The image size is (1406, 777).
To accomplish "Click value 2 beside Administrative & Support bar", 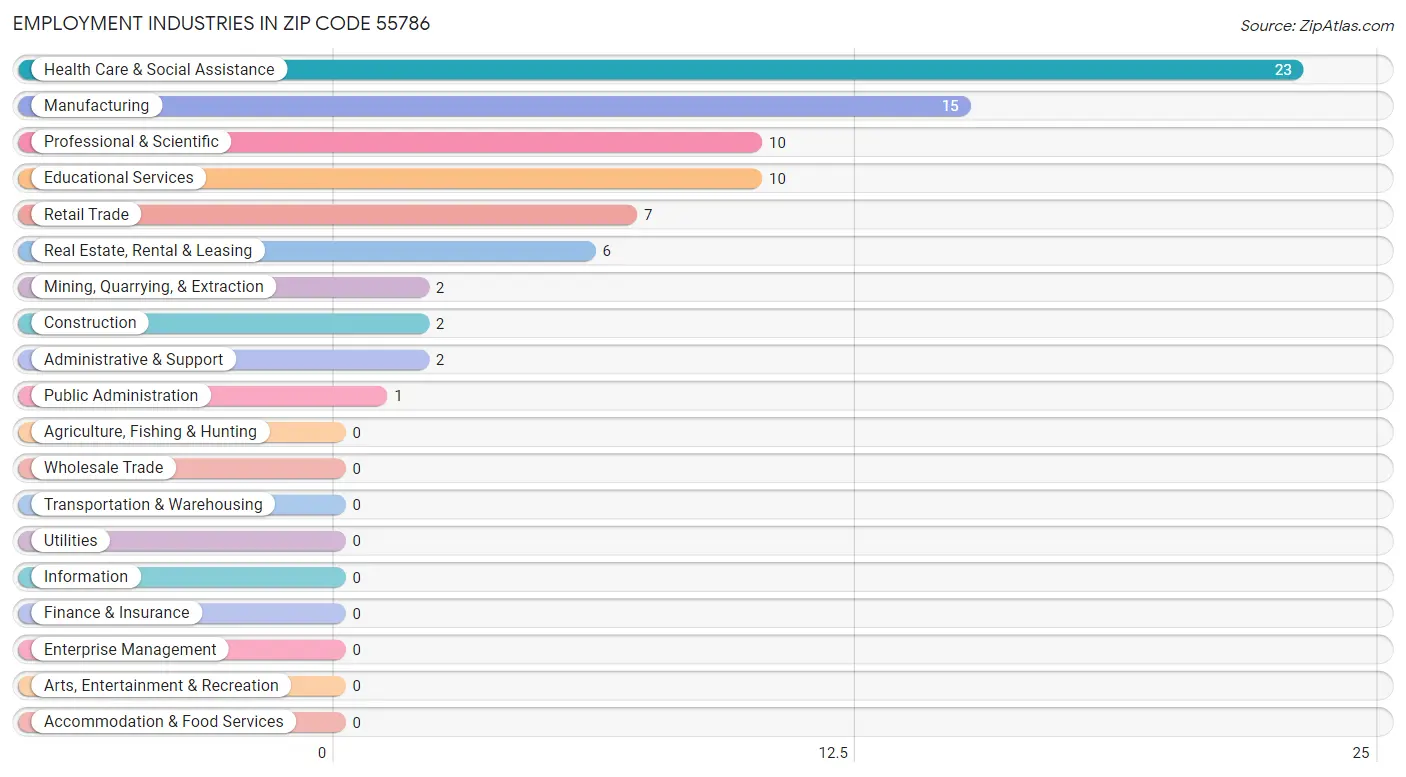I will [x=440, y=360].
